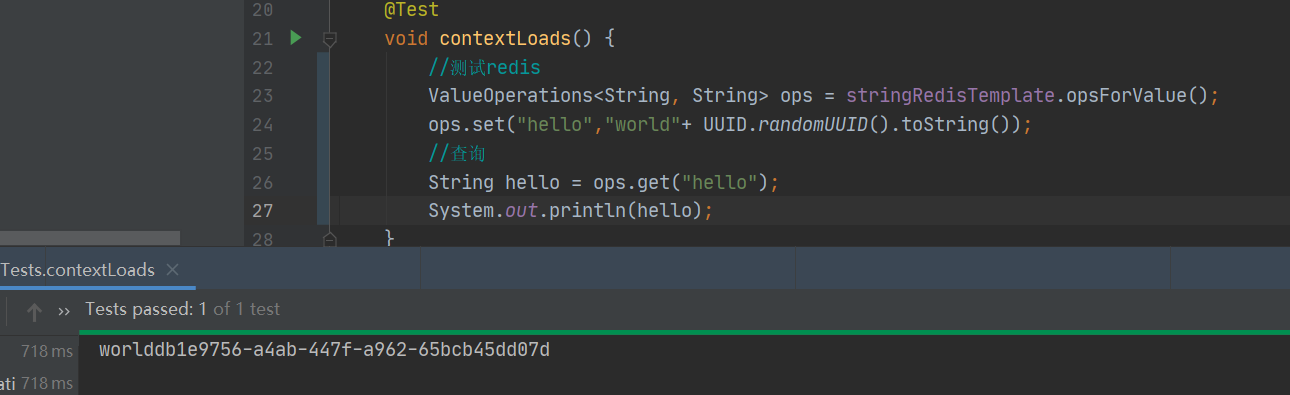1290x395 pixels.
Task: Click the horizontal scrollbar in project panel
Action: coord(90,239)
